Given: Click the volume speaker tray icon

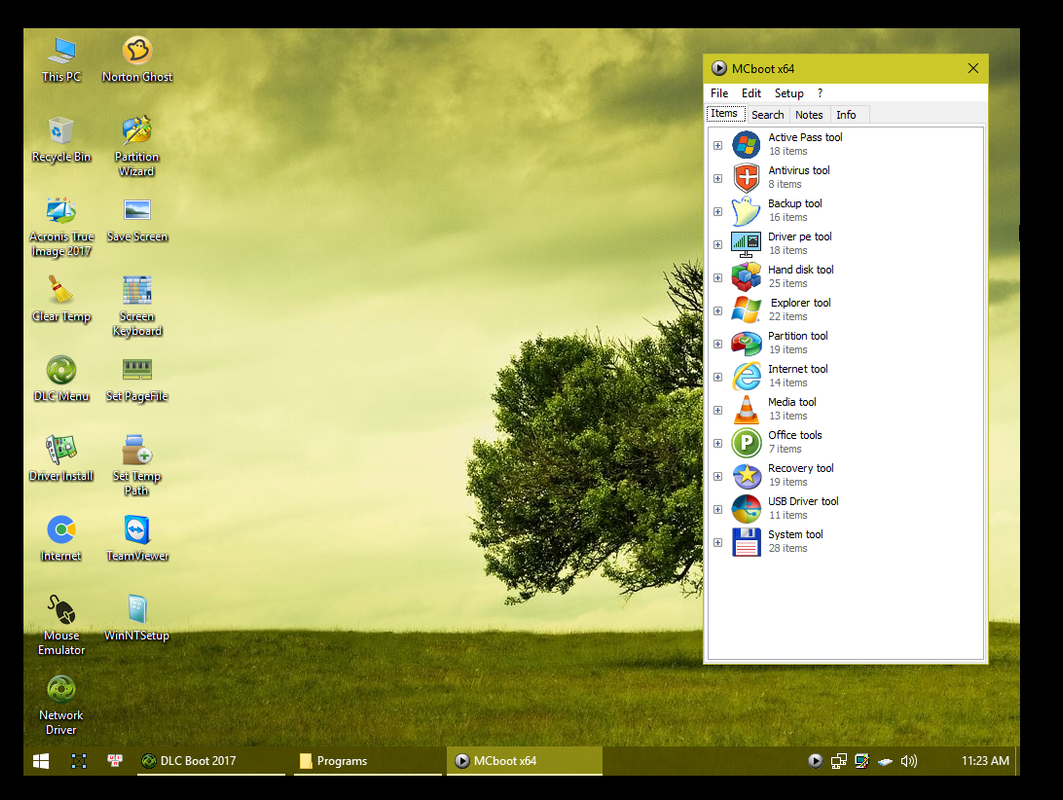Looking at the screenshot, I should click(x=908, y=761).
